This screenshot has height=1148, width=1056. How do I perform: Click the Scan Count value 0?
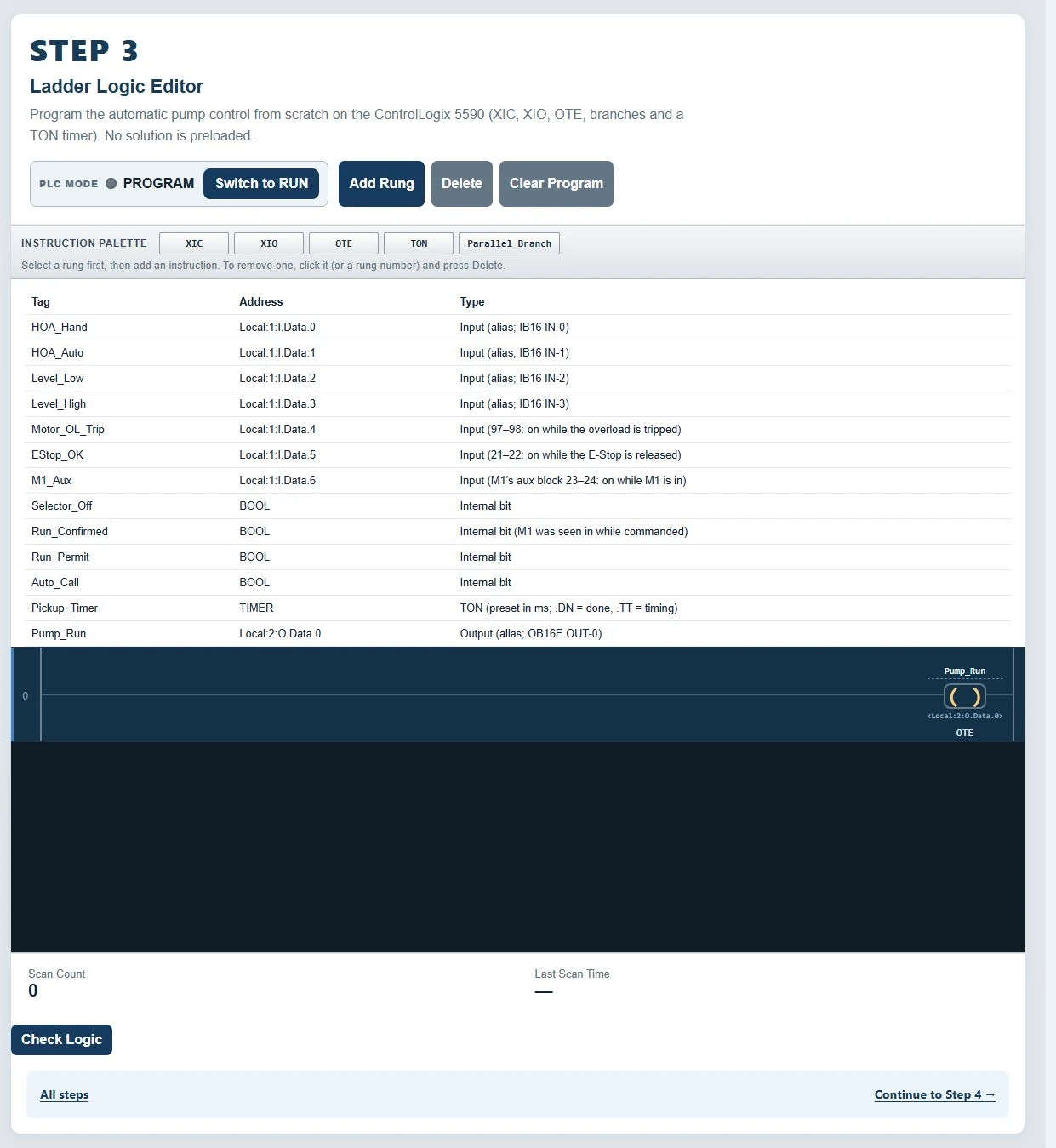(x=33, y=991)
